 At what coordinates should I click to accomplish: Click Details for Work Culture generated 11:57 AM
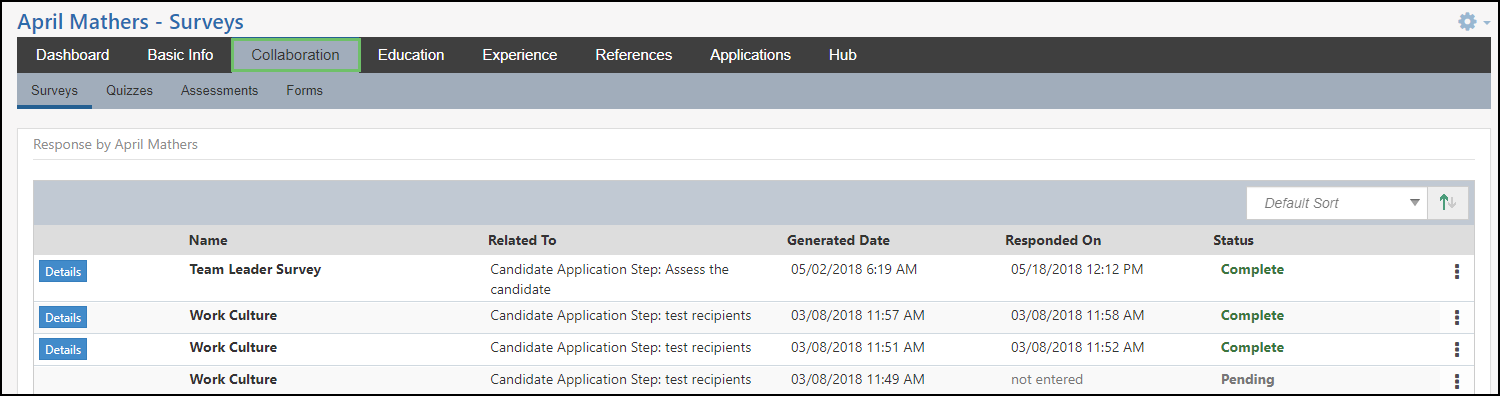[63, 317]
